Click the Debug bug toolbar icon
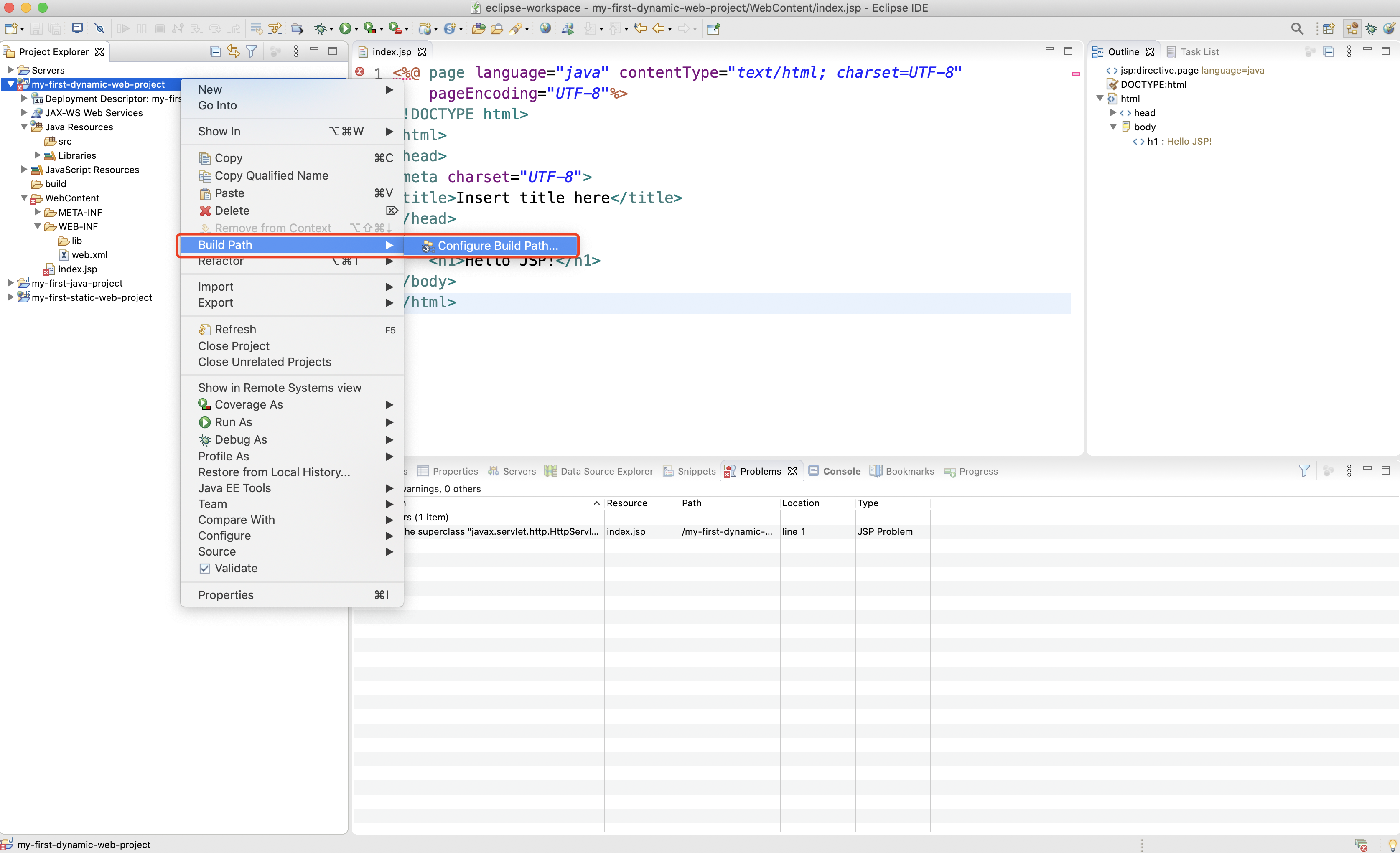 click(321, 28)
